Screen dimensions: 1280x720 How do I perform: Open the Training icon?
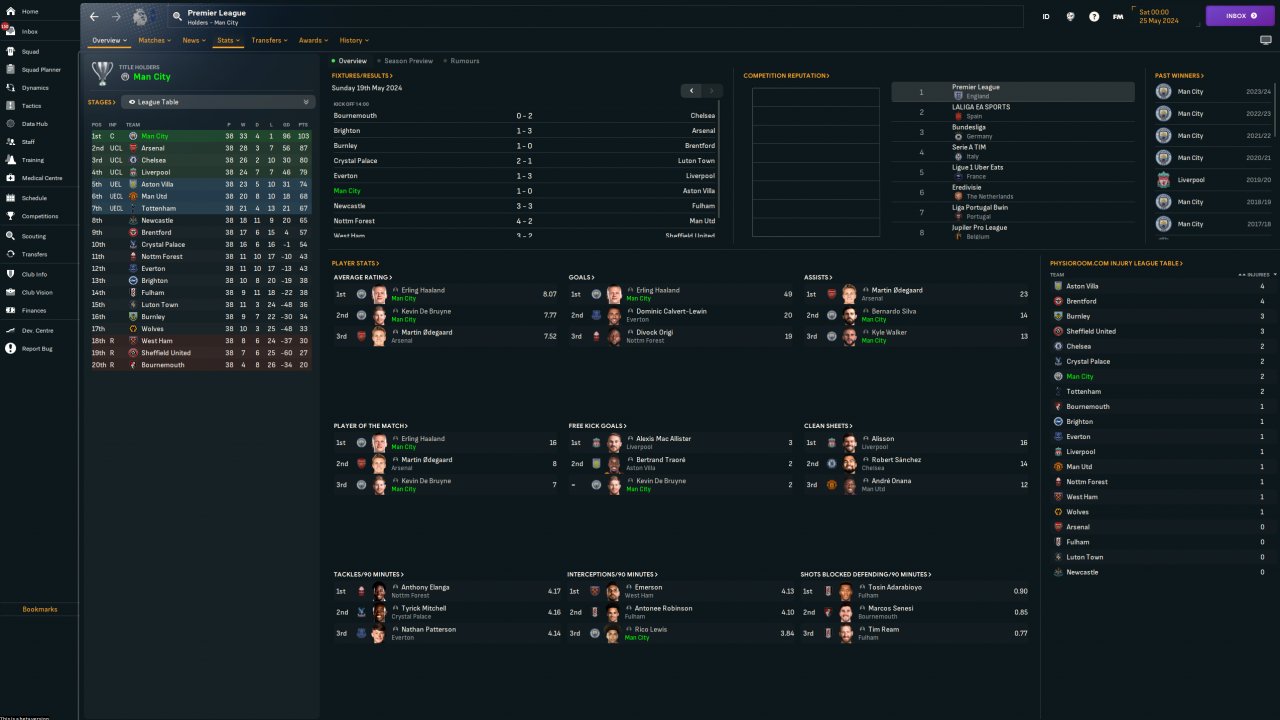pos(10,159)
